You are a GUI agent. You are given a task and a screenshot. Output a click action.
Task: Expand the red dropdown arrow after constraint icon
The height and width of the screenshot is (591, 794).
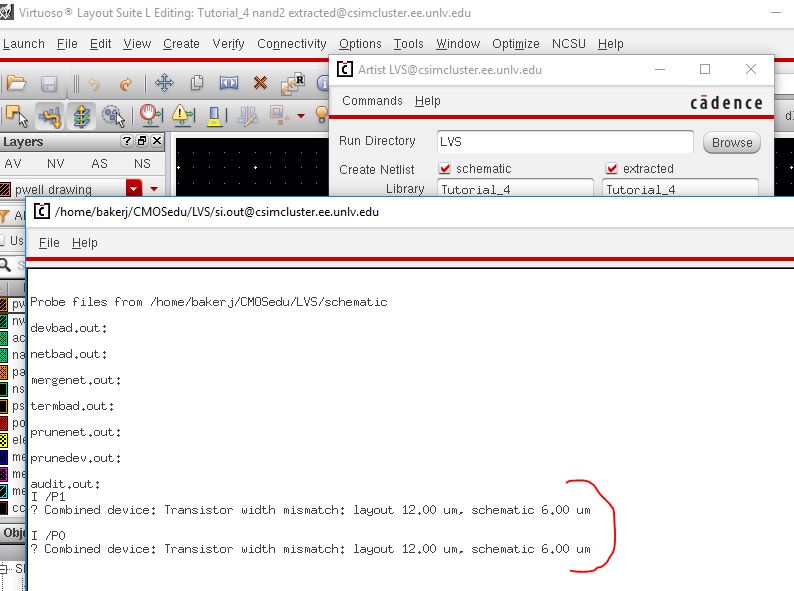tap(301, 116)
